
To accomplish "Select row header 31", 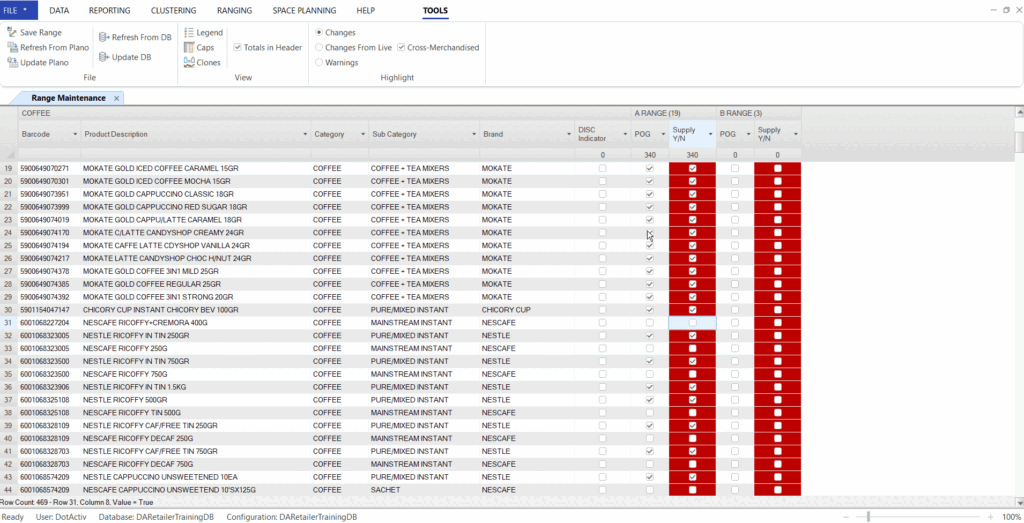I will pos(8,323).
